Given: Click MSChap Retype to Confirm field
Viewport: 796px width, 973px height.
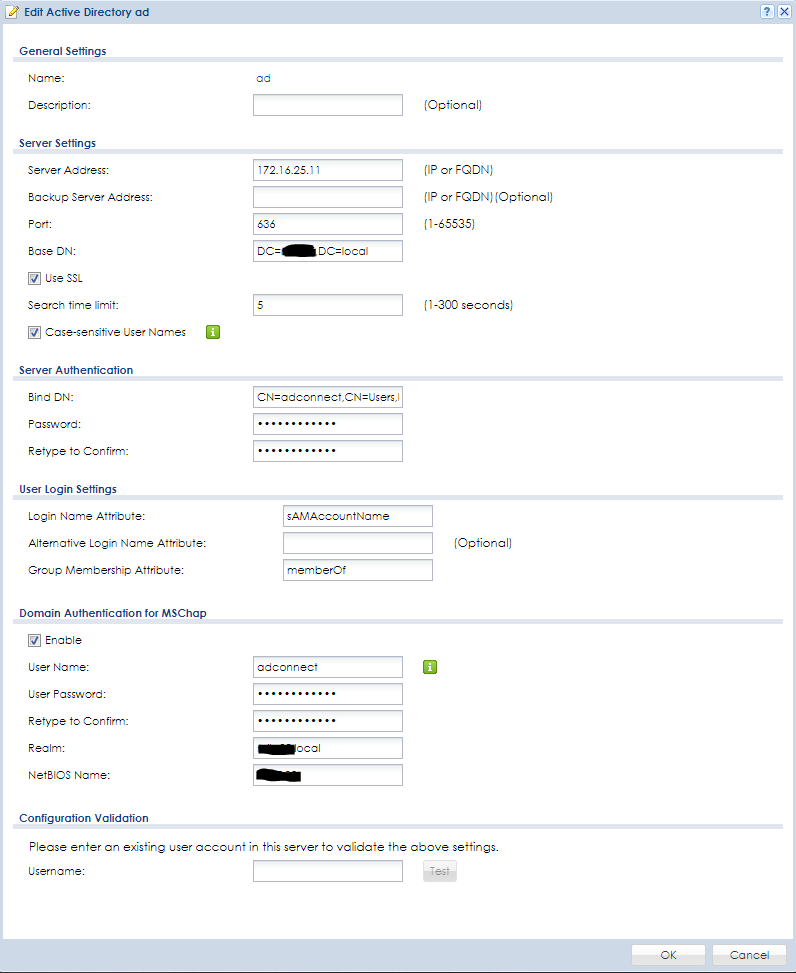Looking at the screenshot, I should coord(328,721).
